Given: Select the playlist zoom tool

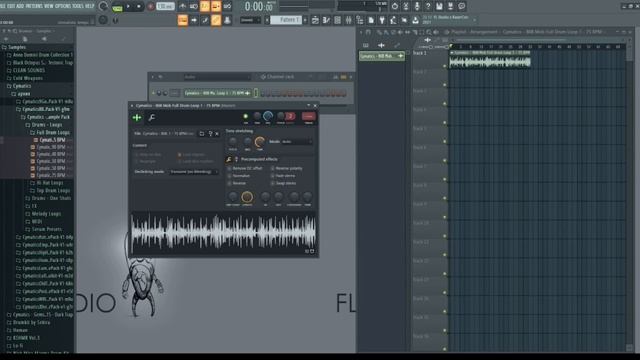Looking at the screenshot, I should click(429, 32).
